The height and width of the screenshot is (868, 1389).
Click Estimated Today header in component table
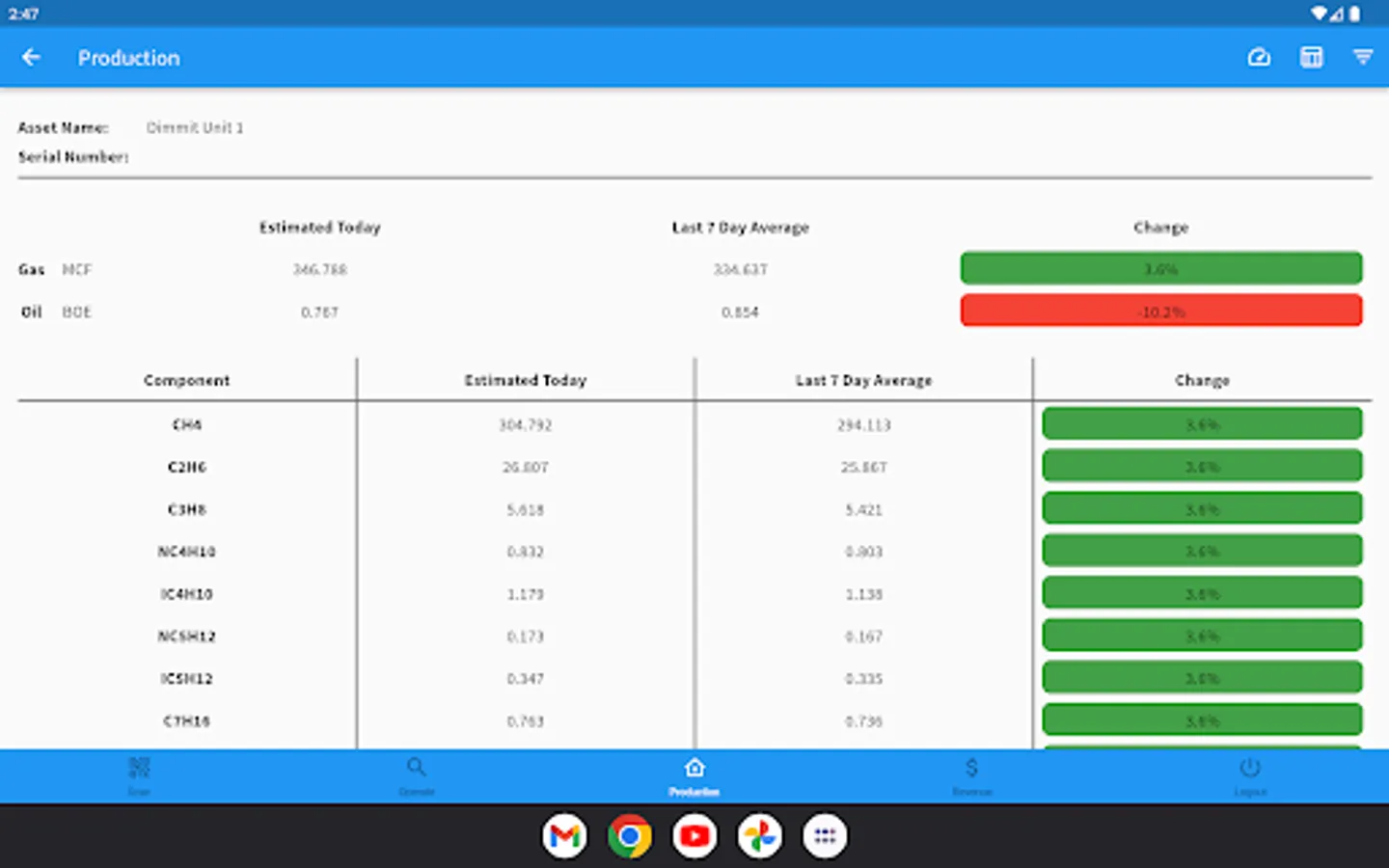(526, 380)
